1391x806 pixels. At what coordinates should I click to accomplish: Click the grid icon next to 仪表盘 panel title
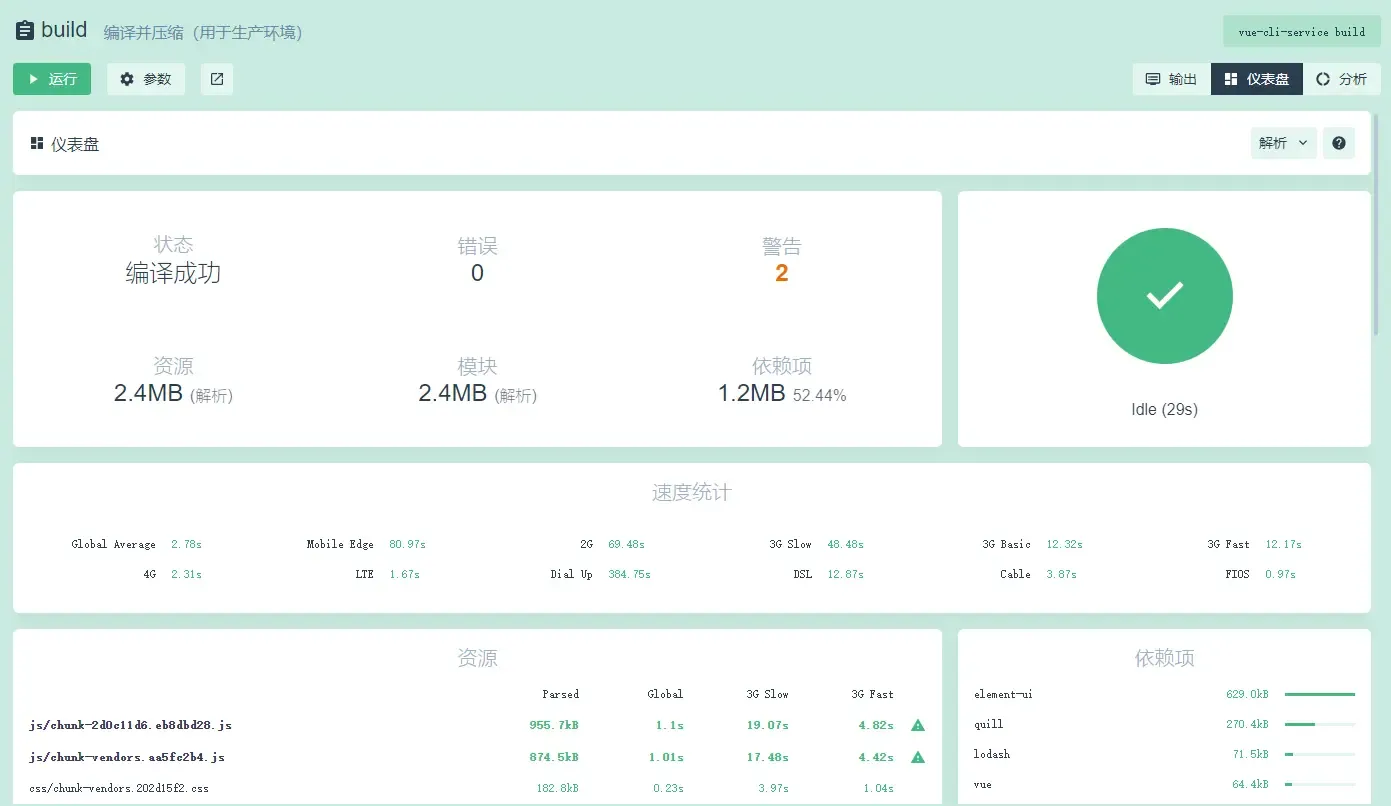point(37,143)
